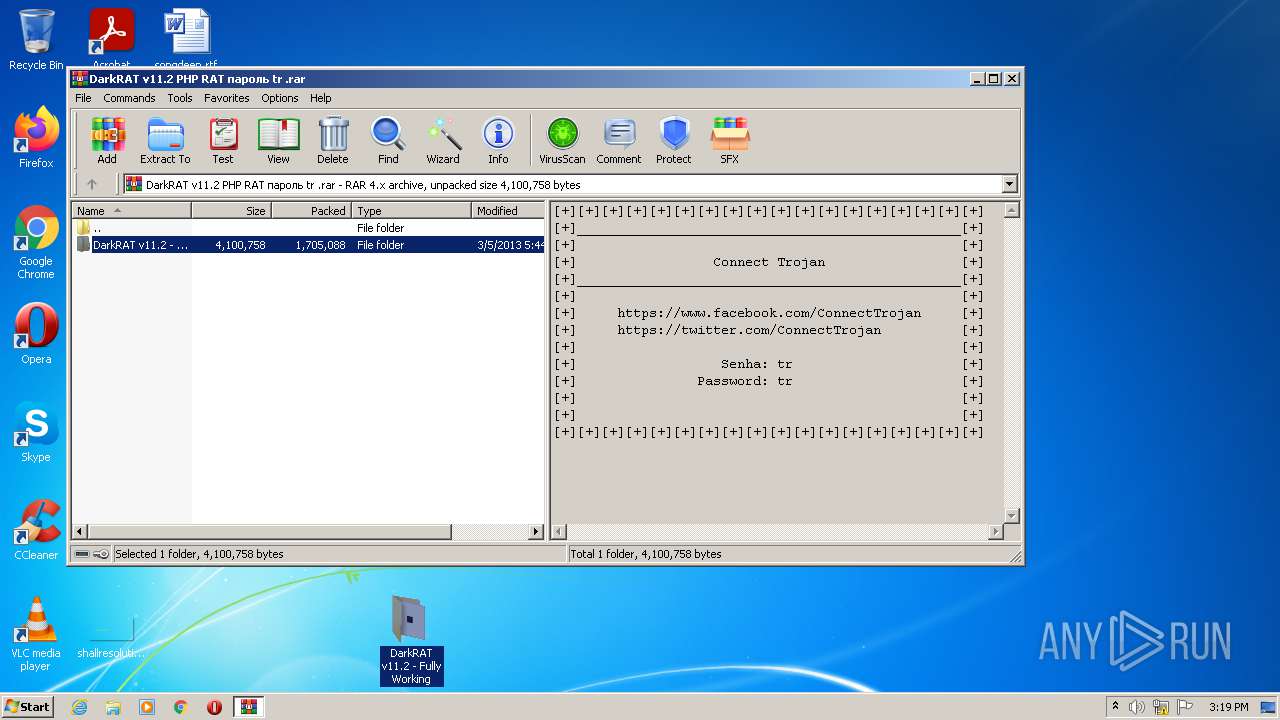Viewport: 1280px width, 720px height.
Task: Click the taskbar clock showing 3:19 PM
Action: (x=1228, y=707)
